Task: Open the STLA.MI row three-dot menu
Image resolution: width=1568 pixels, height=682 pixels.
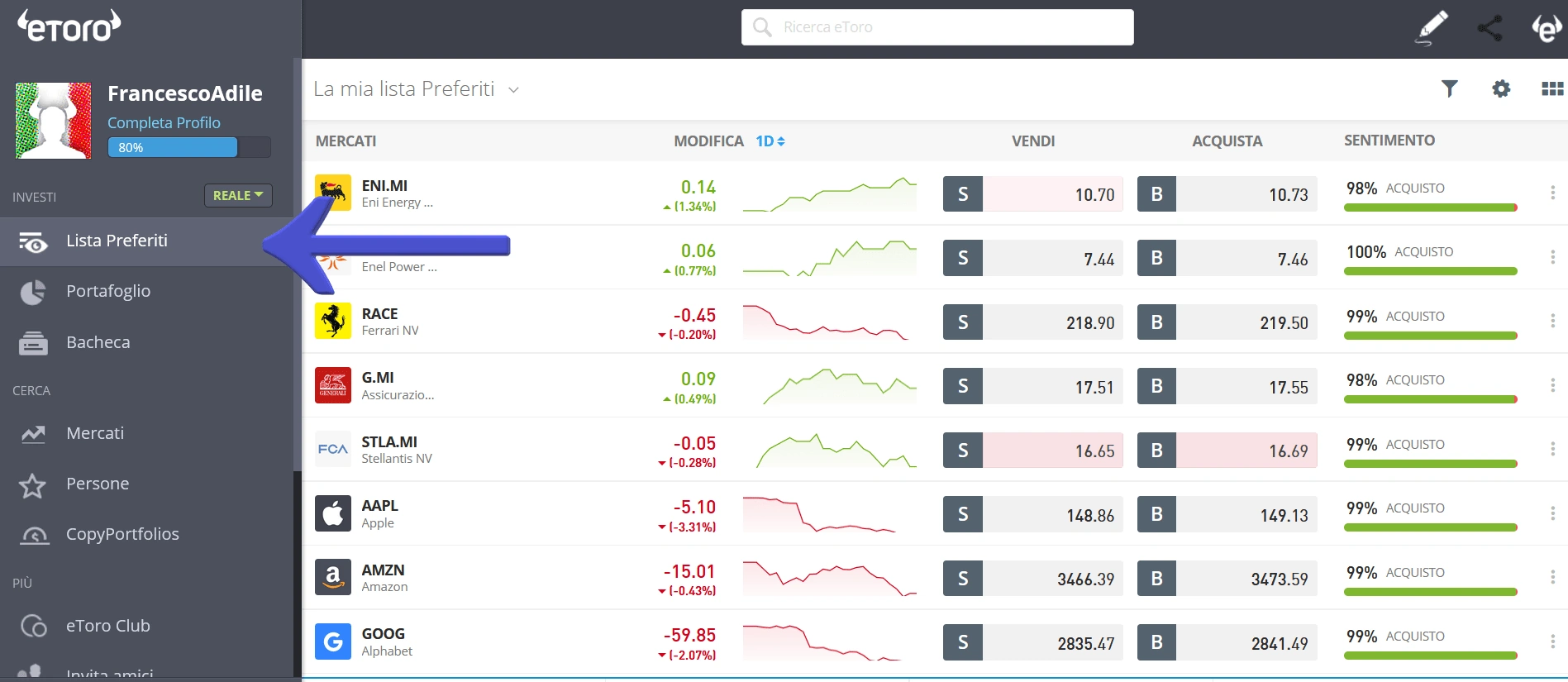Action: tap(1552, 449)
